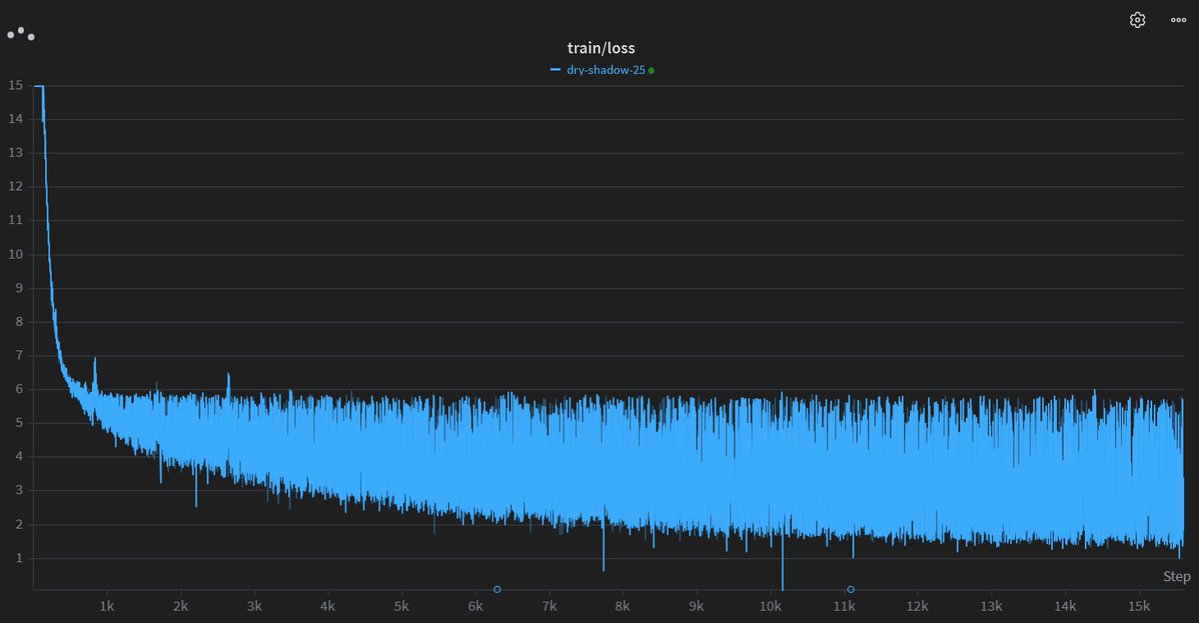Screen dimensions: 1199x623
Task: Click the 8k x-axis tick label
Action: tap(622, 606)
